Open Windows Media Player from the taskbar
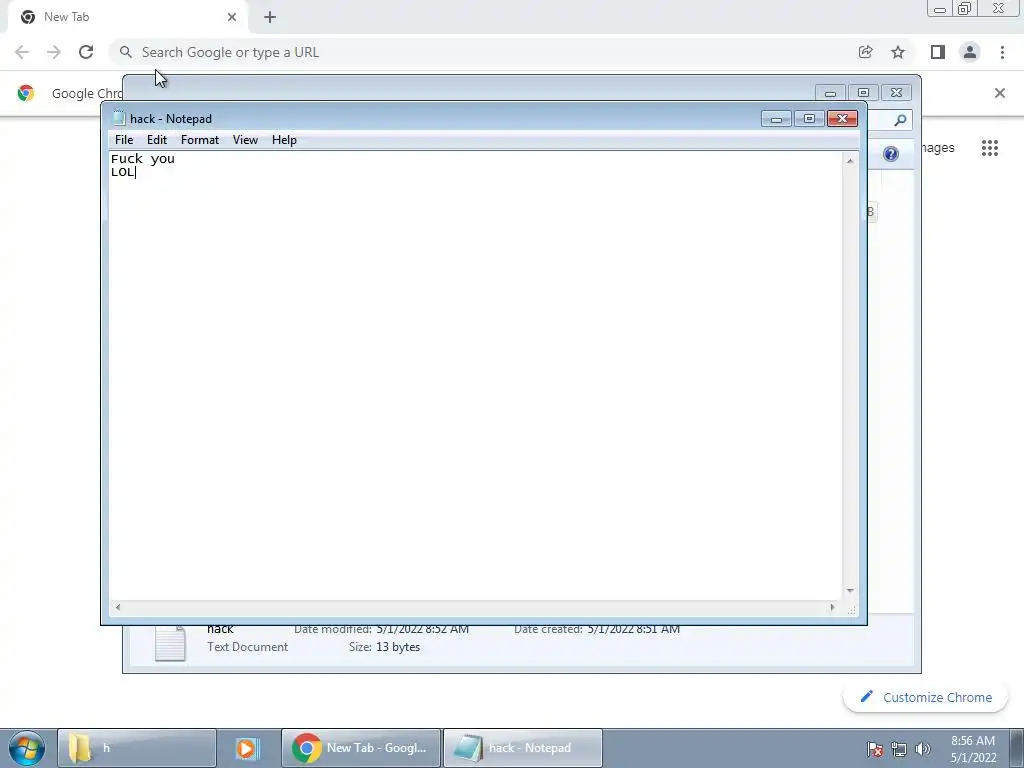The height and width of the screenshot is (768, 1024). (248, 748)
